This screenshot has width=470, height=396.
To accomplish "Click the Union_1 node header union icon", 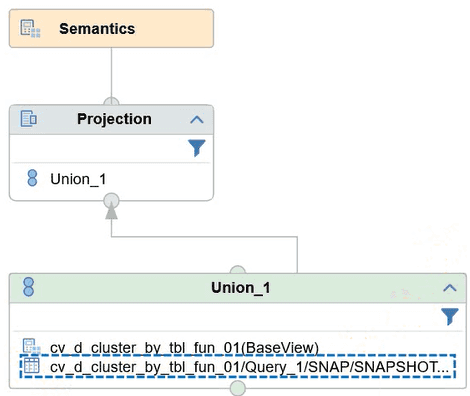I will click(x=29, y=287).
